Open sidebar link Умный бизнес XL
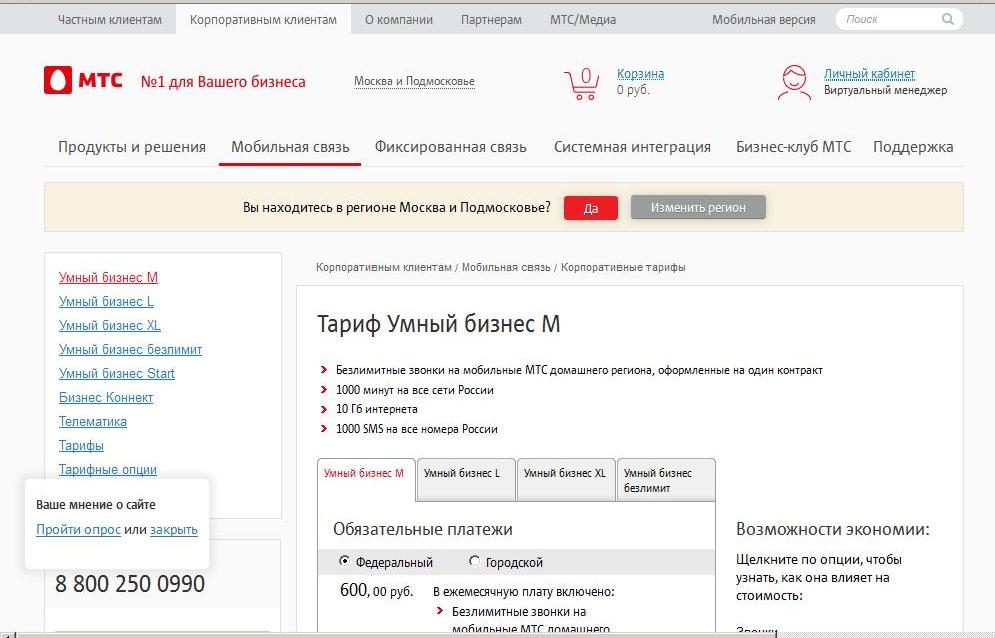This screenshot has height=638, width=995. (x=110, y=326)
